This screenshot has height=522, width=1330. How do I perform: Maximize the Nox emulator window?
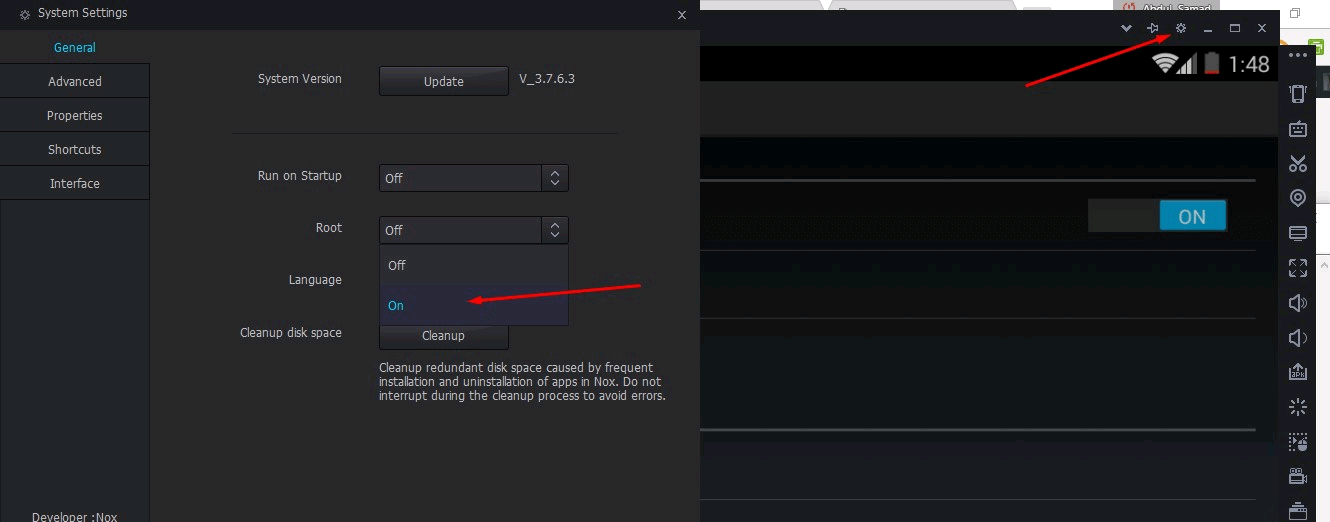[x=1235, y=28]
